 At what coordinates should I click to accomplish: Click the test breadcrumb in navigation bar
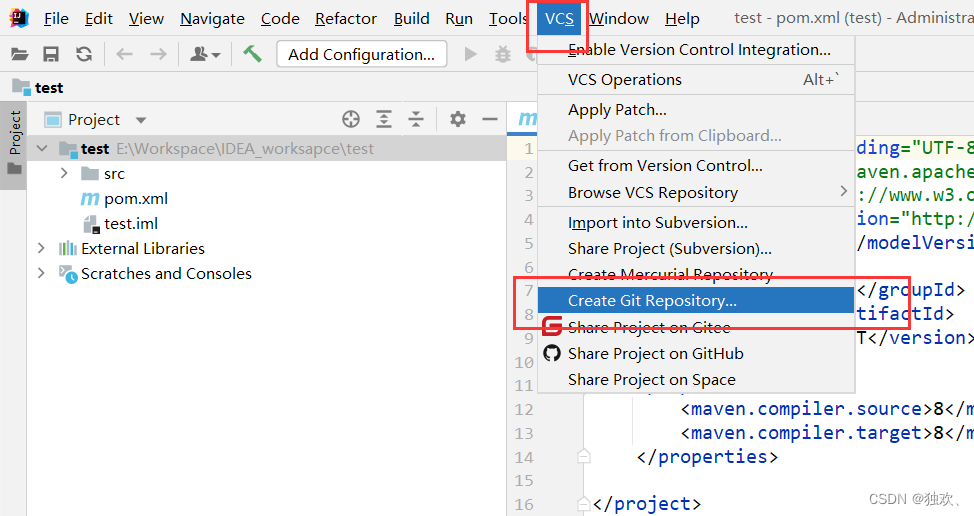click(x=38, y=88)
